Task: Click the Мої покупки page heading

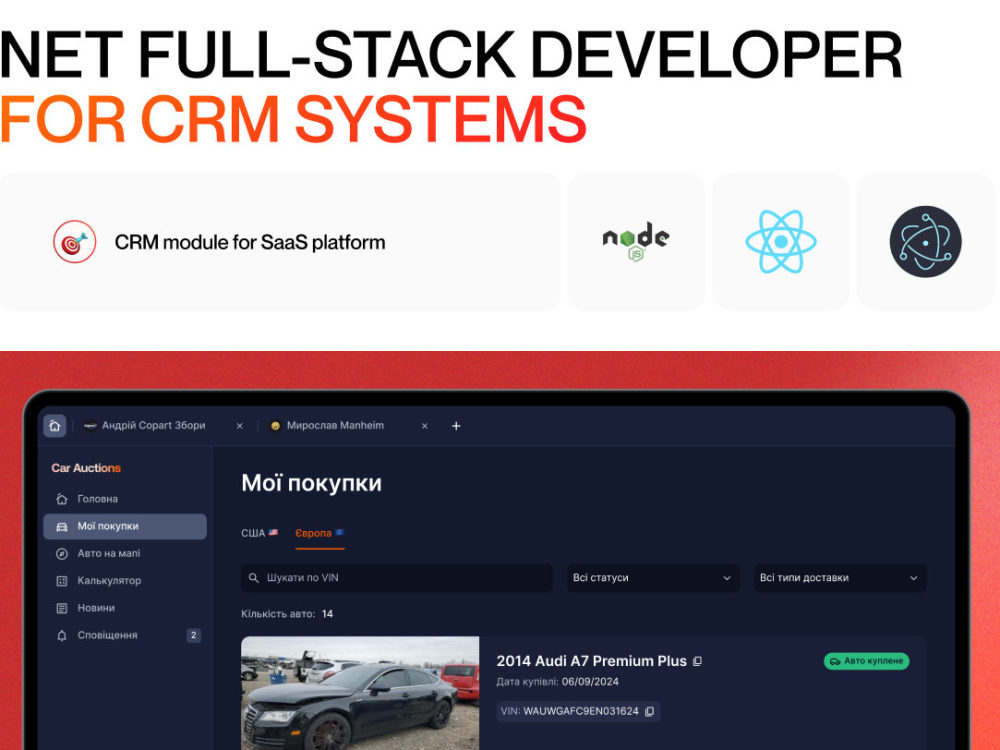Action: pos(311,483)
